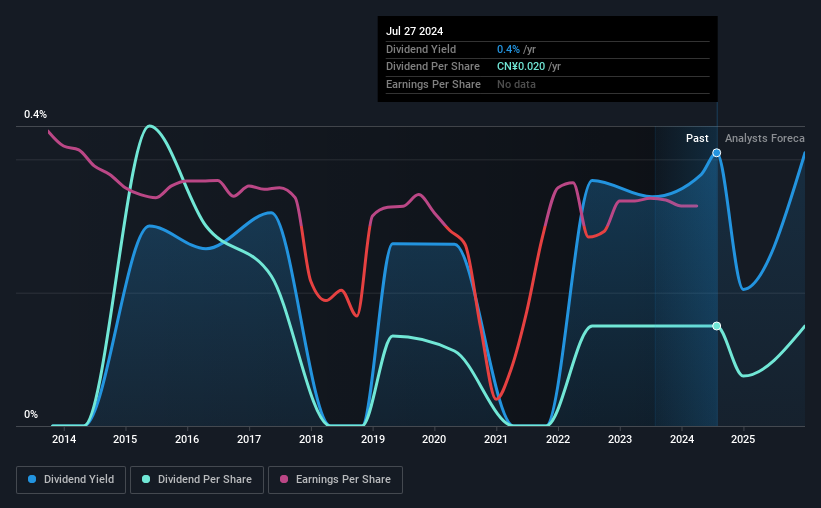Click the tooltip Earnings Per Share row label

point(433,84)
